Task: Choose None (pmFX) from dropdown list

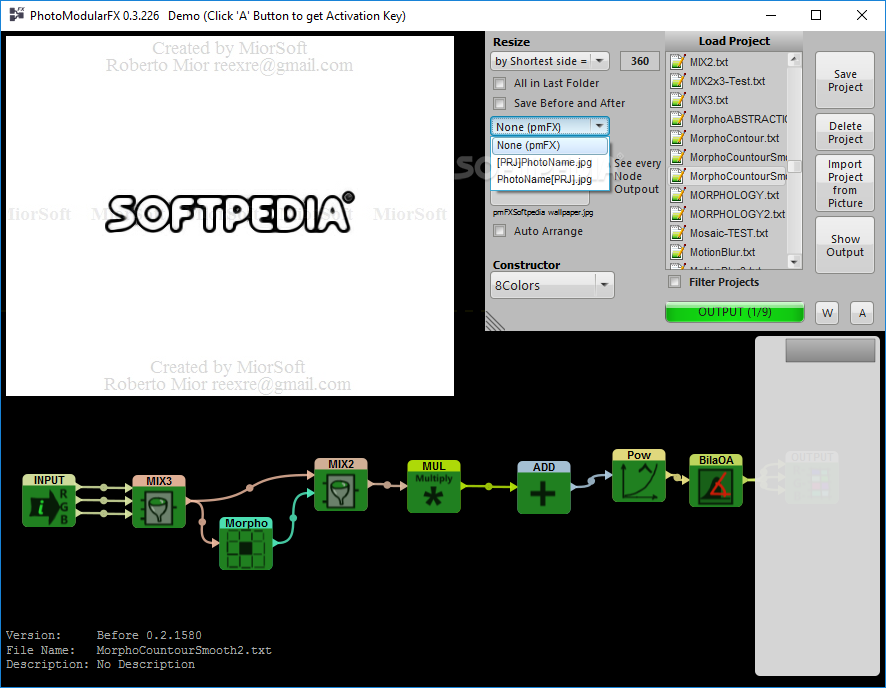Action: [550, 145]
